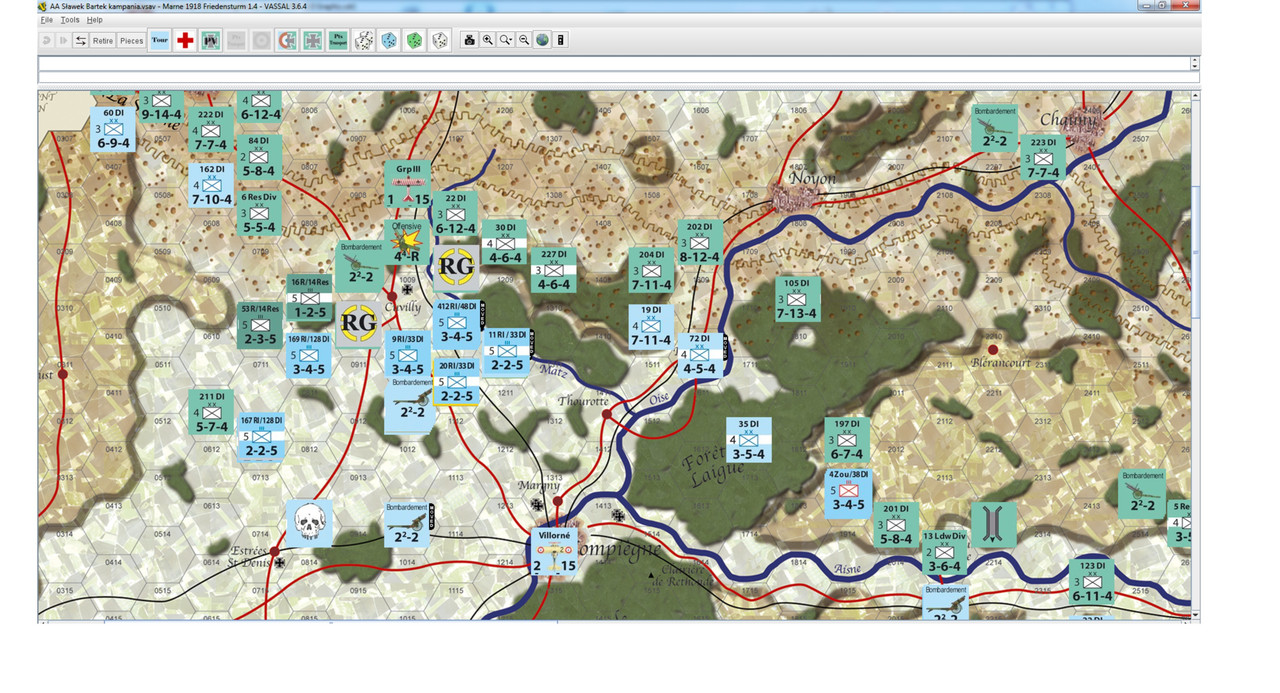
Task: Click the zoom in magnifier
Action: point(487,40)
